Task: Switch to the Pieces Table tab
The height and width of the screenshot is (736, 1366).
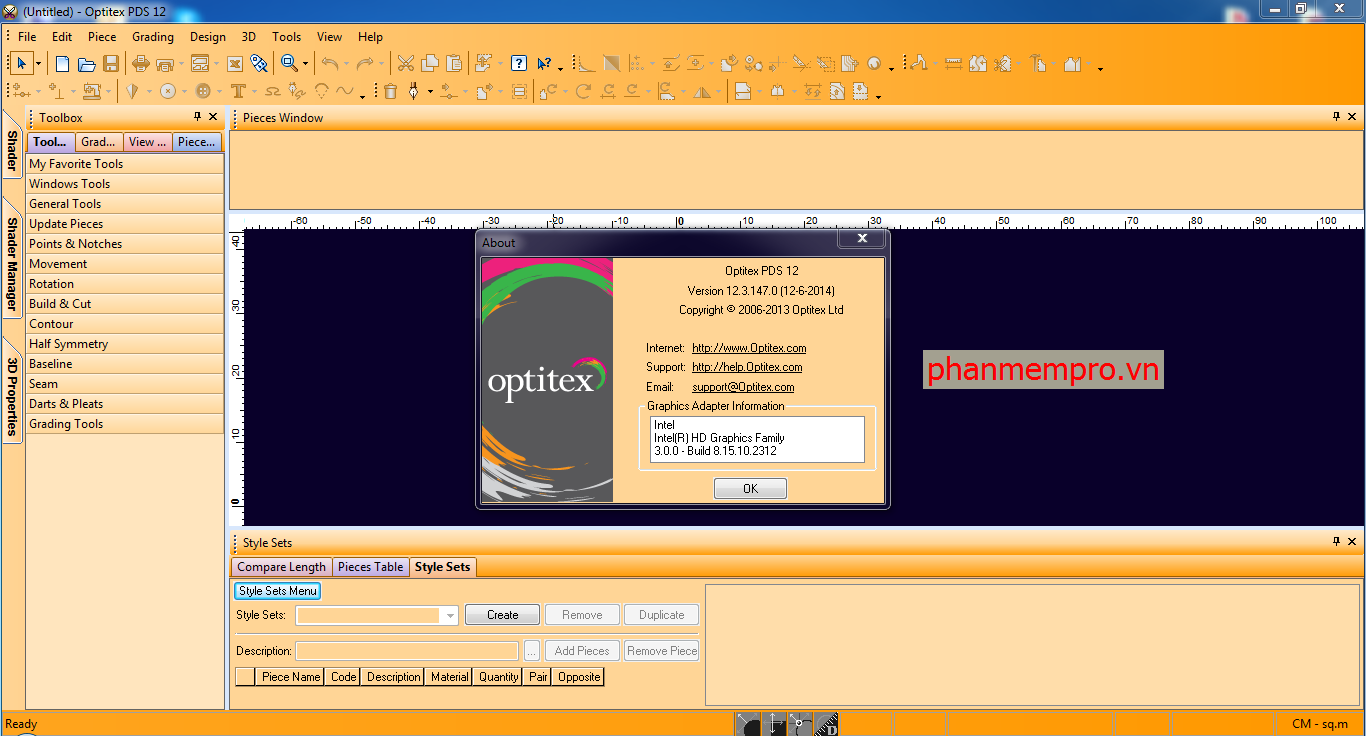Action: (x=370, y=567)
